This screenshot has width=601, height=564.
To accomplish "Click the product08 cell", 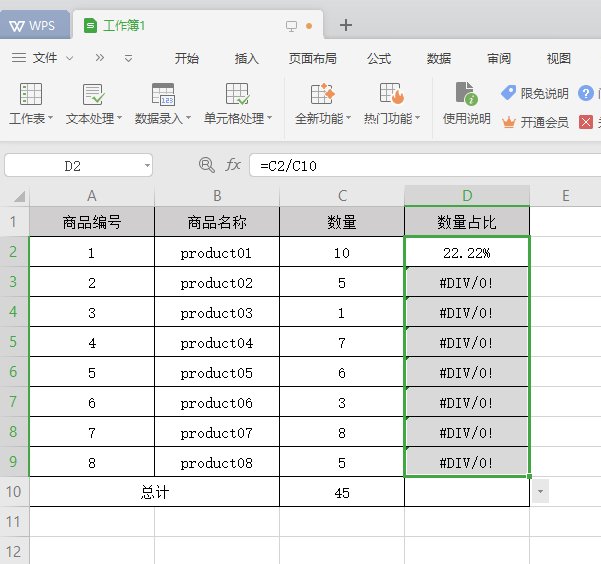I will pos(217,463).
